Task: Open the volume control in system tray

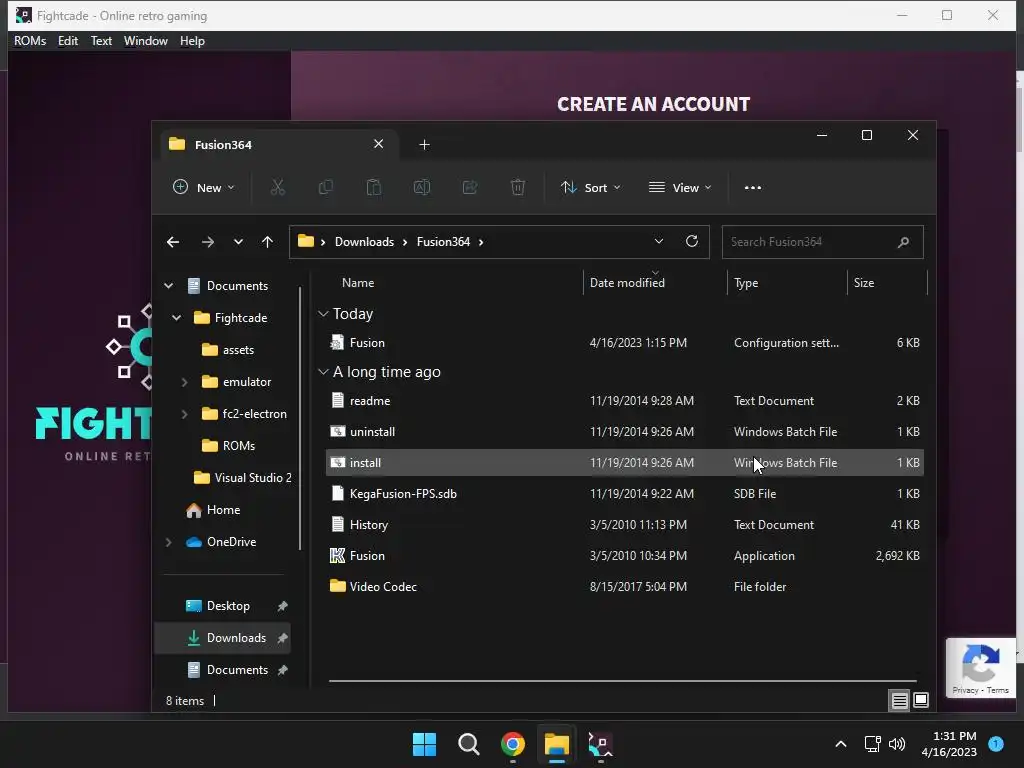Action: tap(897, 744)
